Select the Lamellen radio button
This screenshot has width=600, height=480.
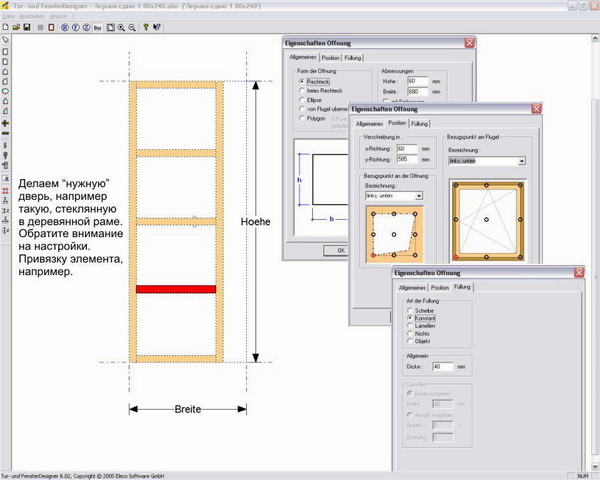coord(408,324)
